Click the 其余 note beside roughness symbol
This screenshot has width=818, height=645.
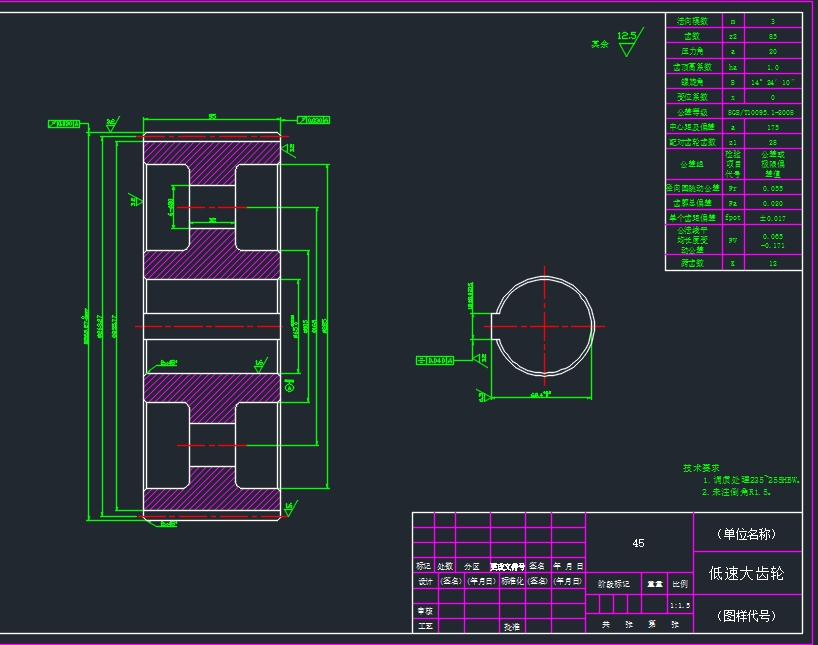click(600, 44)
